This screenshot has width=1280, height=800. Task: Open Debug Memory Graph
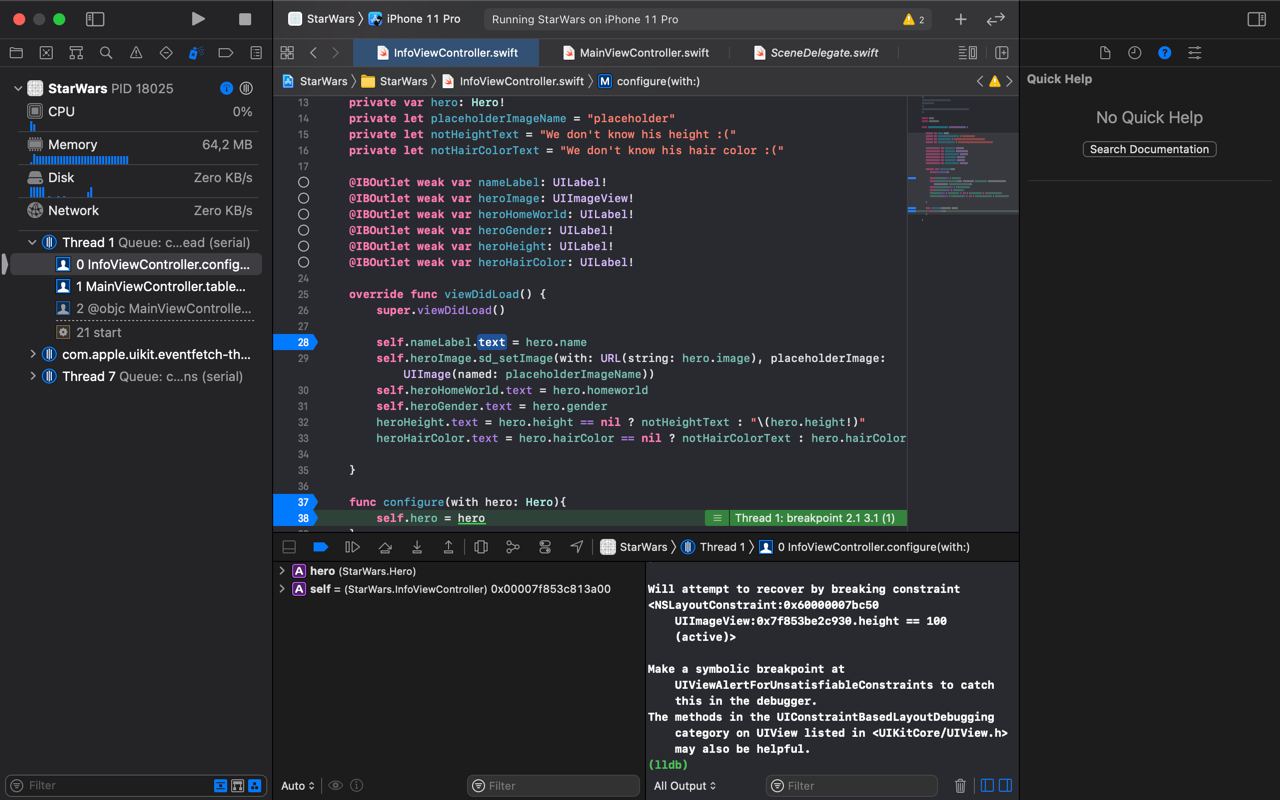point(513,547)
